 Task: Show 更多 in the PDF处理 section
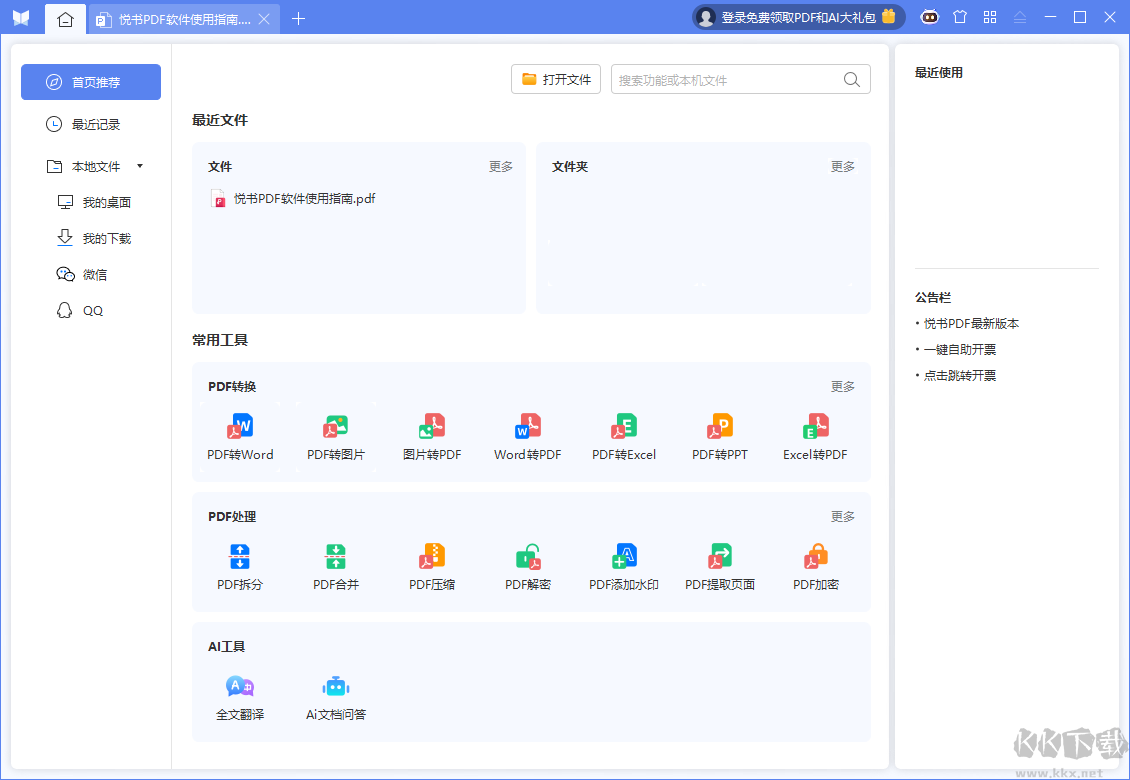click(x=842, y=517)
